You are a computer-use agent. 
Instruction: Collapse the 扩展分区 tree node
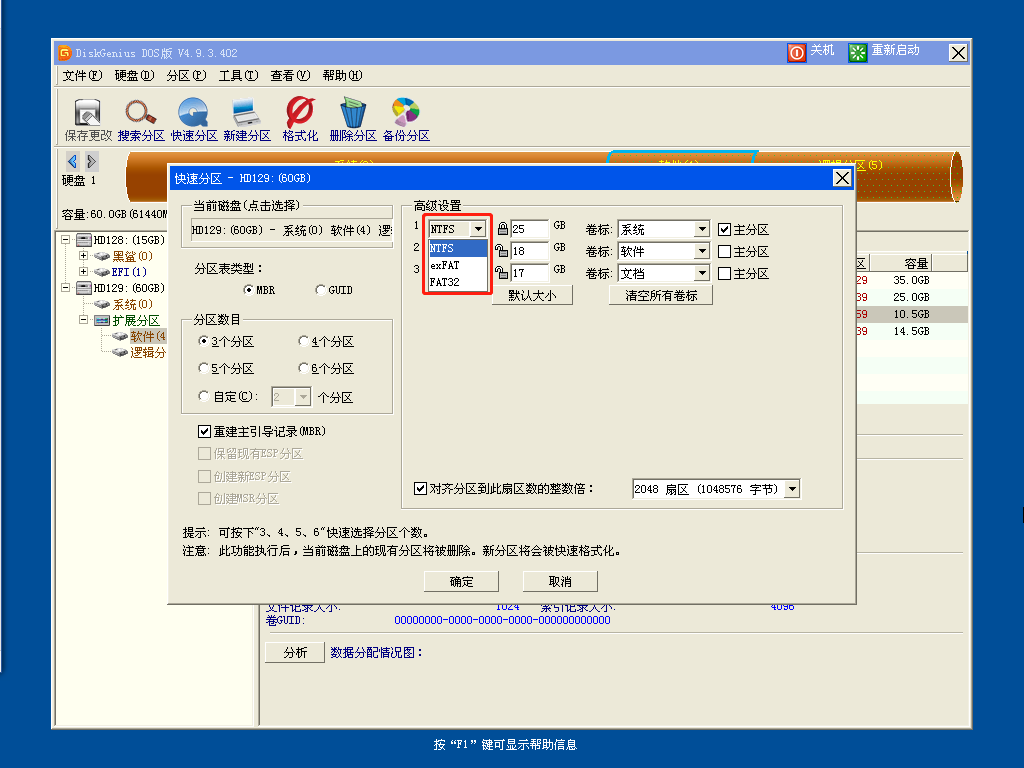coord(83,319)
